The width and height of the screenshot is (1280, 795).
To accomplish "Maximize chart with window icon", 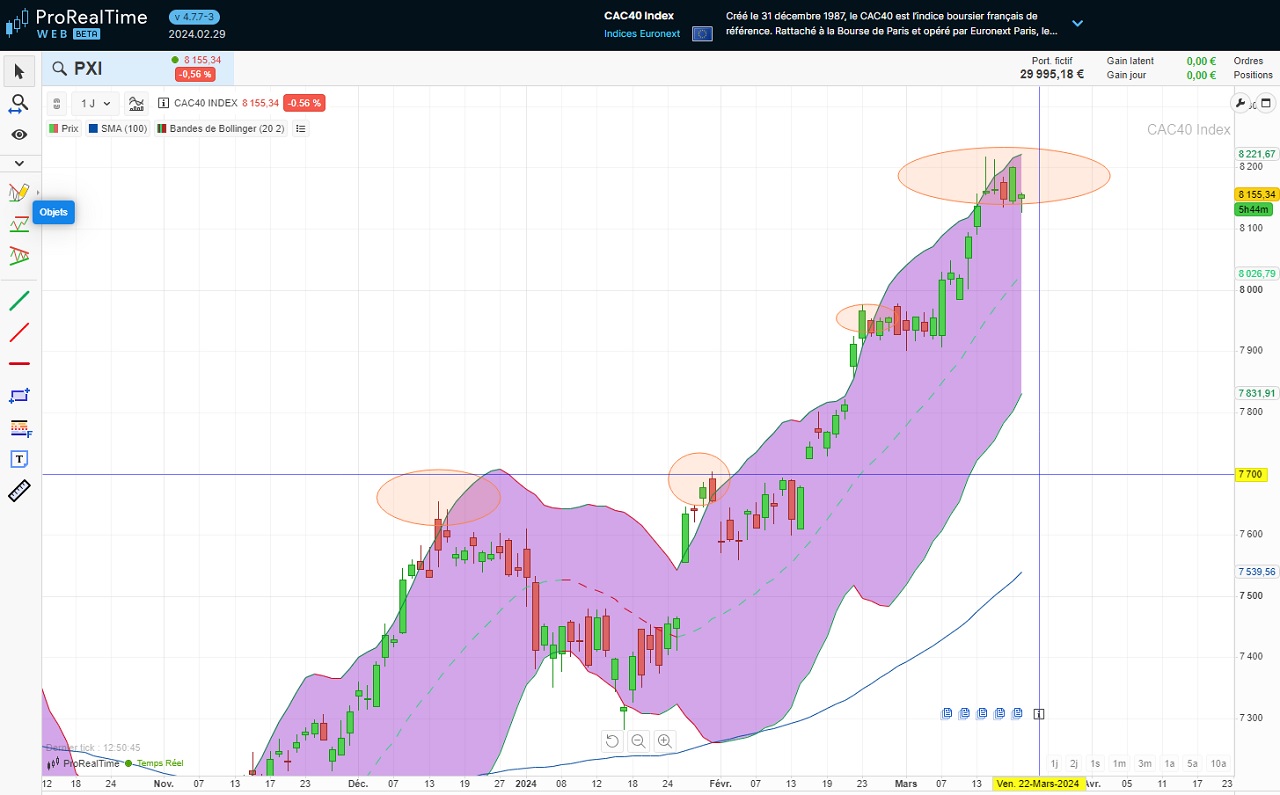I will (1264, 103).
